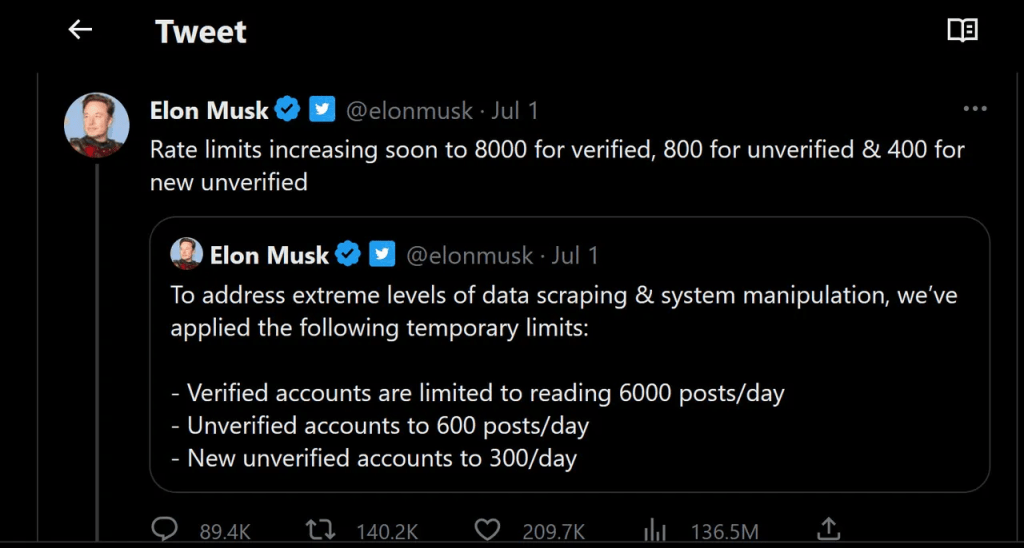View tweet analytics bar chart icon
The width and height of the screenshot is (1024, 548).
(655, 528)
